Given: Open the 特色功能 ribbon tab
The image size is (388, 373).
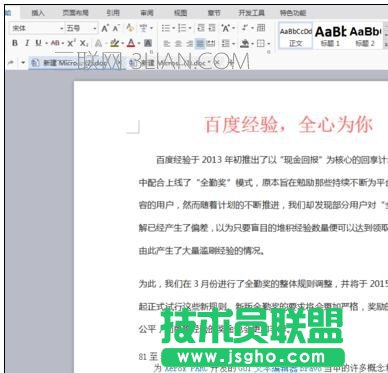Looking at the screenshot, I should [x=293, y=13].
